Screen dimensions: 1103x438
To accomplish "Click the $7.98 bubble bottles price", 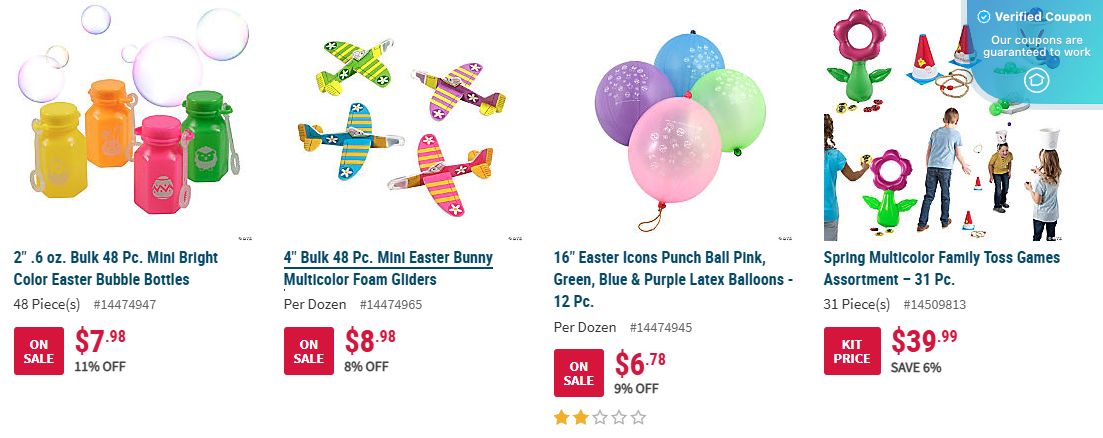I will pos(100,341).
